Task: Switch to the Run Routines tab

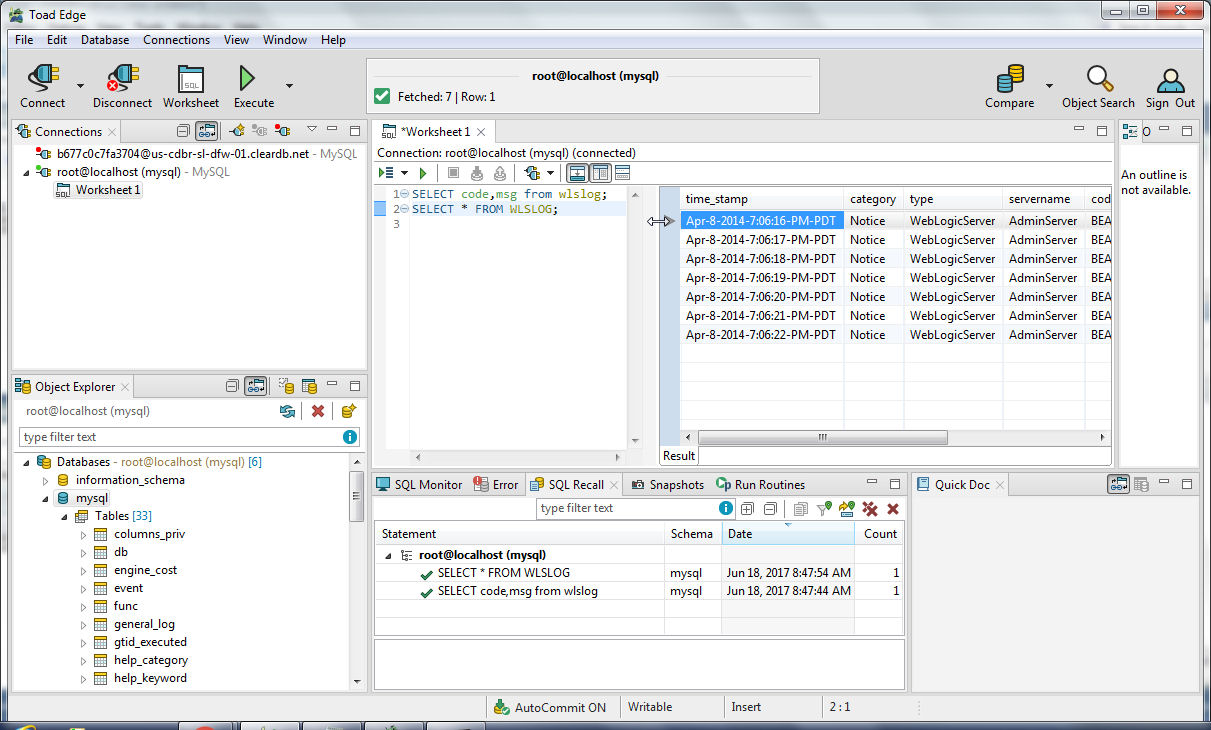Action: (x=760, y=484)
